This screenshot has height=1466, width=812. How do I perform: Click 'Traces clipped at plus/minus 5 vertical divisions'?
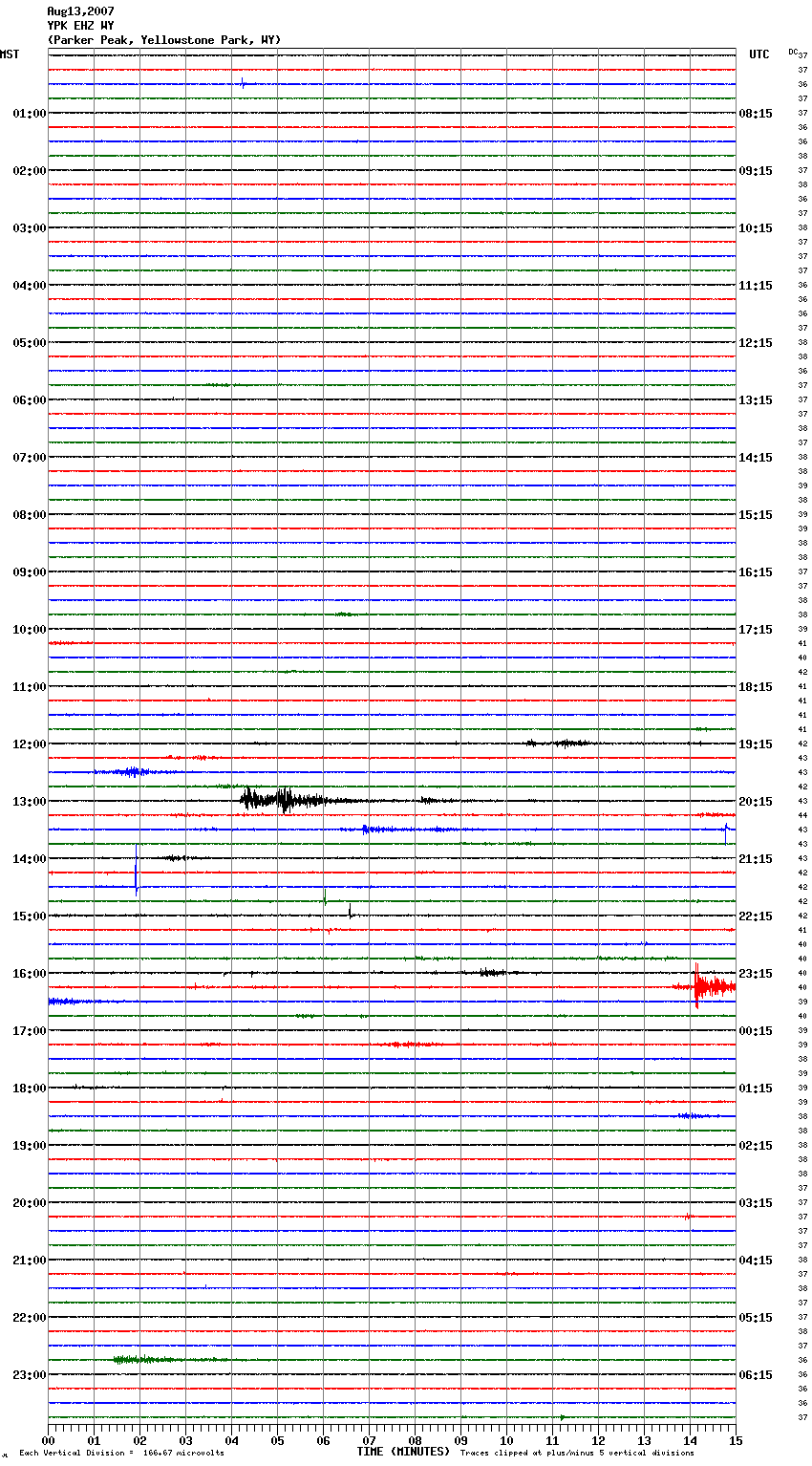click(x=577, y=1453)
